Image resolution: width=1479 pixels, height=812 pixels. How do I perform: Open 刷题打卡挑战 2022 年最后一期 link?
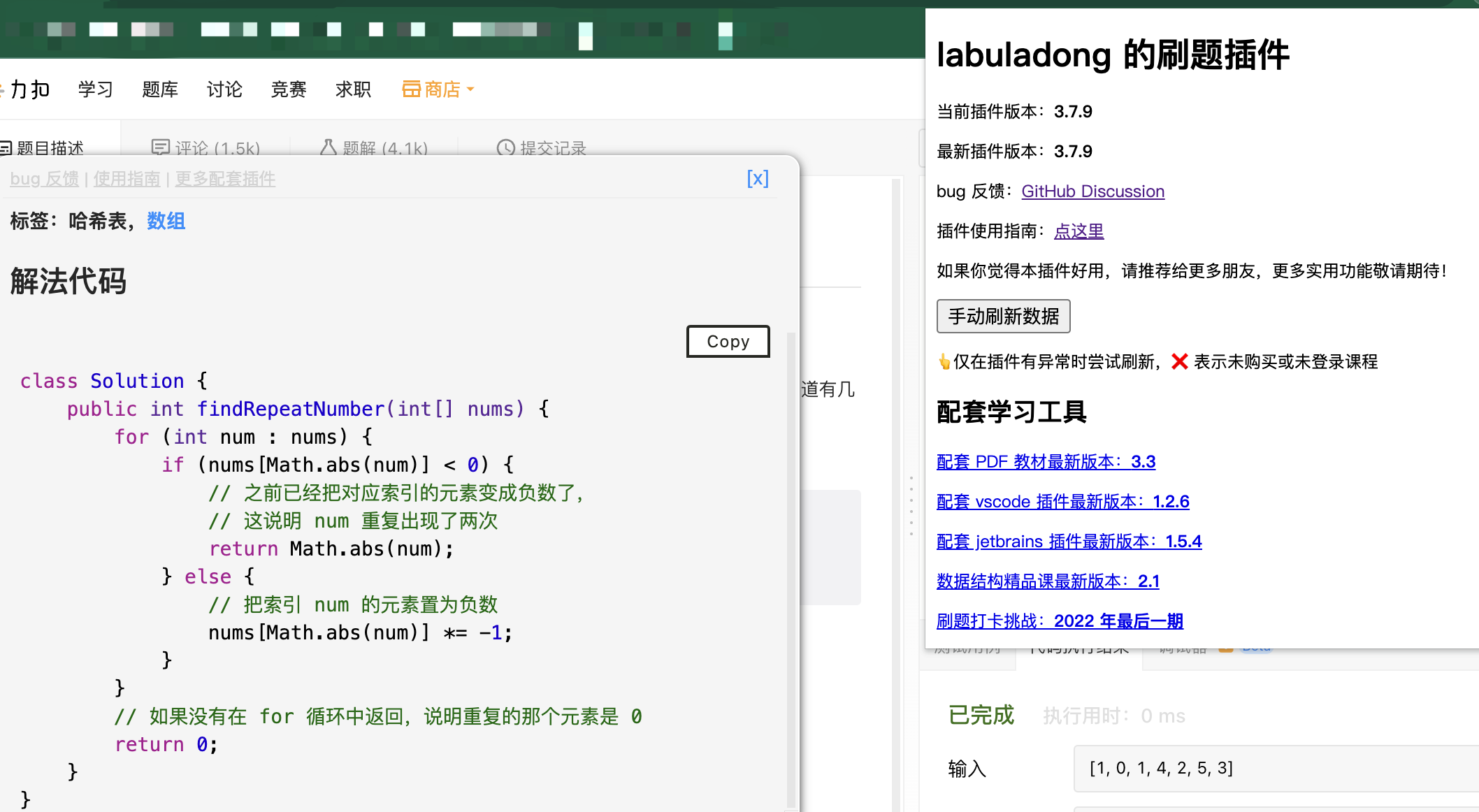click(1060, 621)
